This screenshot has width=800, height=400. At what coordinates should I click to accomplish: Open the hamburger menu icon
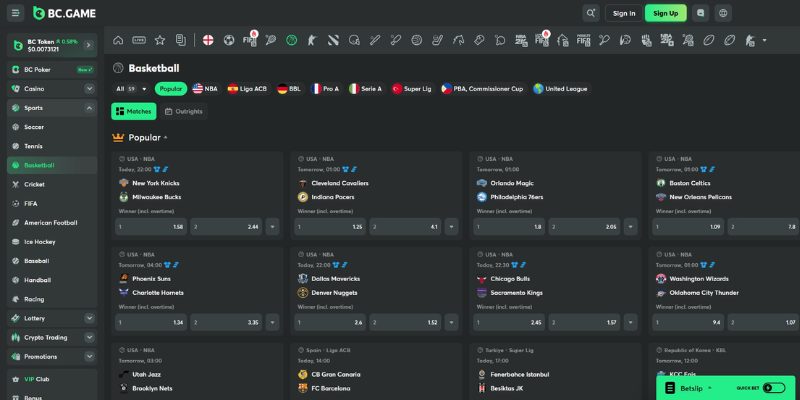(x=15, y=13)
